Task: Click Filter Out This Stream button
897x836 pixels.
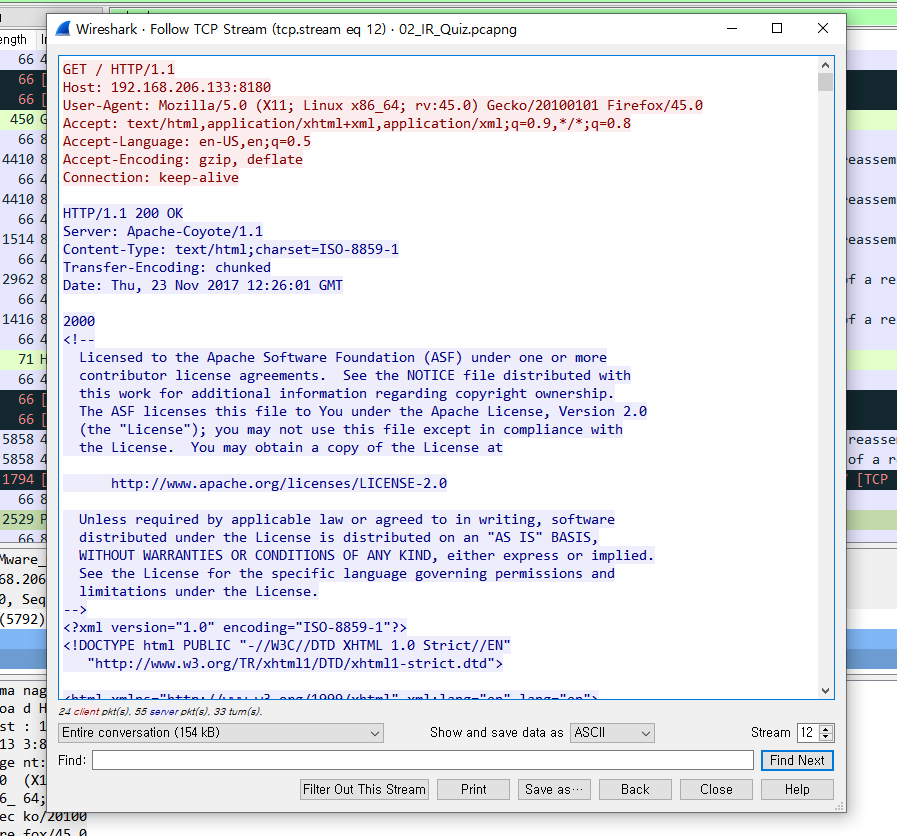Action: point(364,790)
